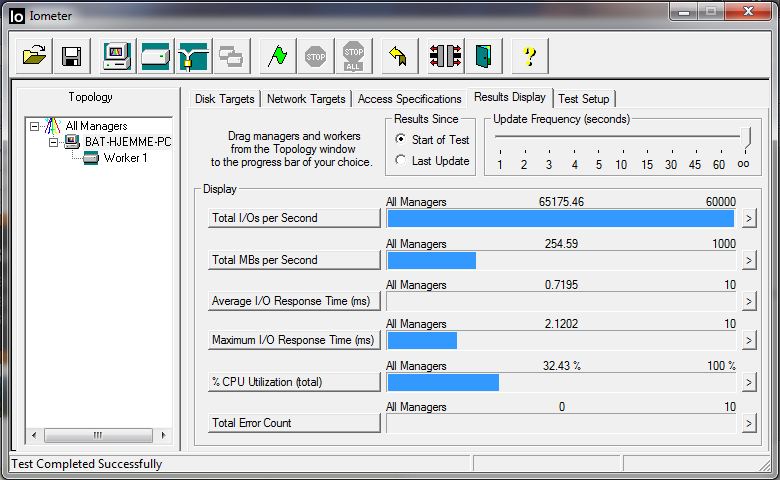This screenshot has height=480, width=780.
Task: Click the 0.7195 average response value
Action: click(x=561, y=285)
